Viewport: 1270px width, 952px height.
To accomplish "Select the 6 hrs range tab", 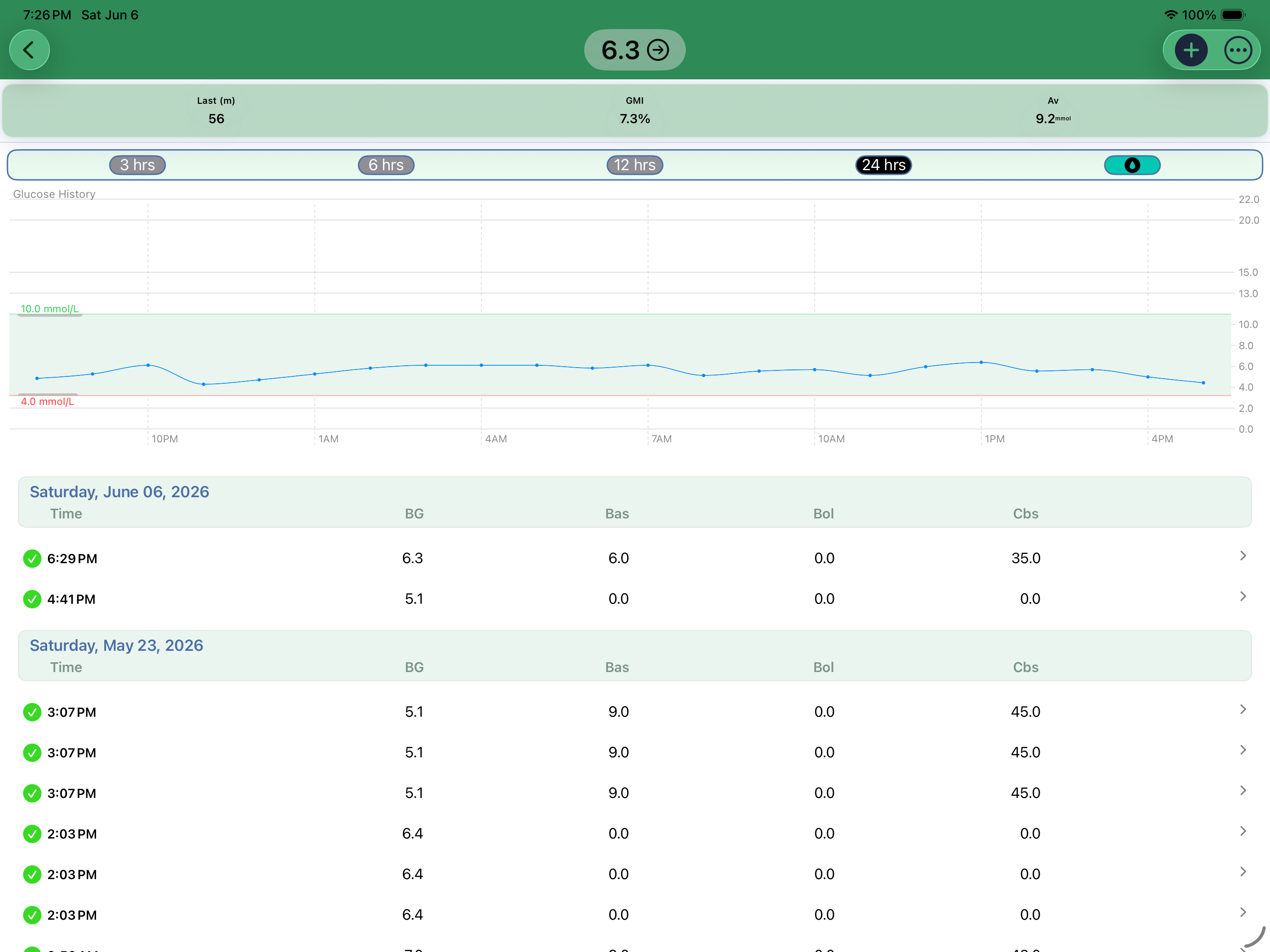I will pyautogui.click(x=386, y=165).
